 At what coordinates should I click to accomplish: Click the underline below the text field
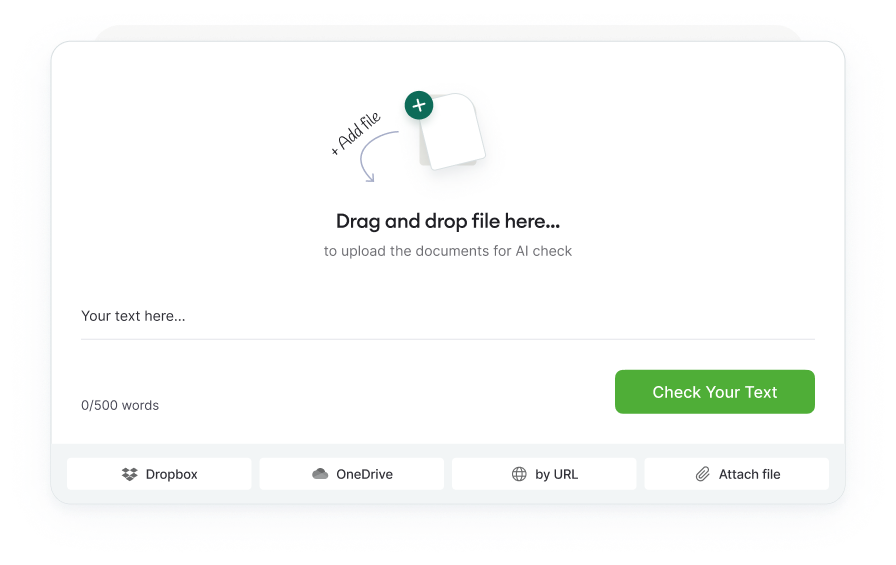tap(448, 339)
